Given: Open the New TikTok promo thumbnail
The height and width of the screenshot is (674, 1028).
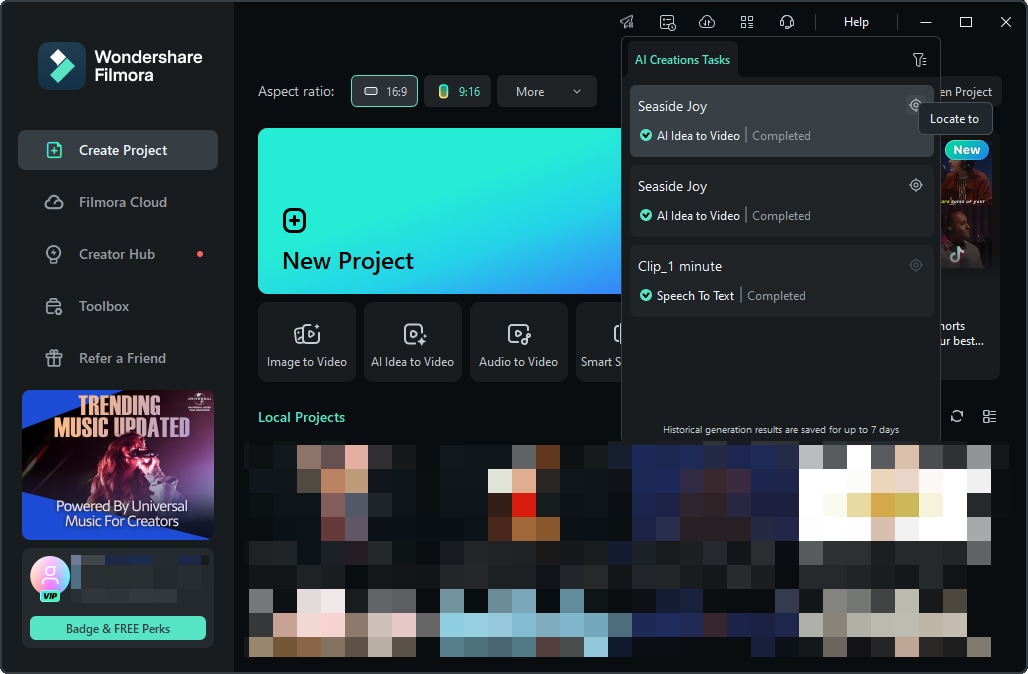Looking at the screenshot, I should pos(966,203).
